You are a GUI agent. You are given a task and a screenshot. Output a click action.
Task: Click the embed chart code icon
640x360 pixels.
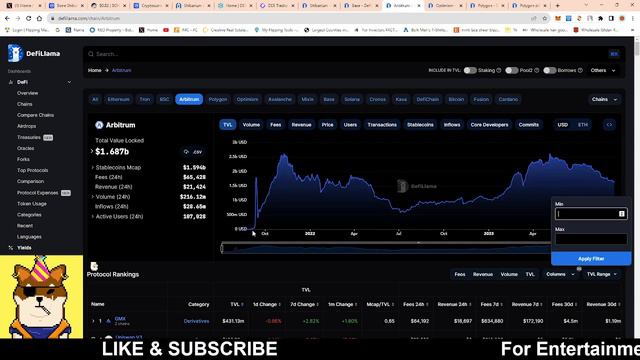(609, 125)
